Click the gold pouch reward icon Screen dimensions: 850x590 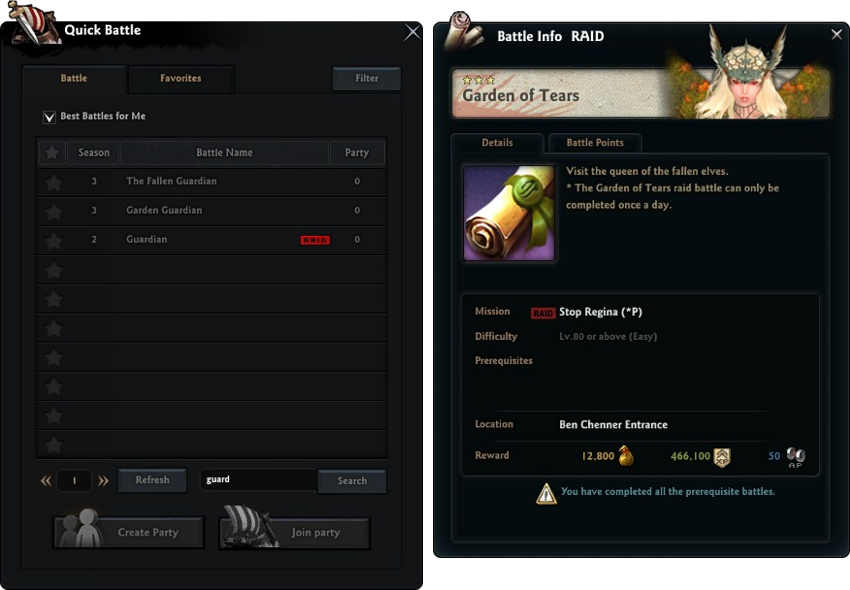[x=626, y=456]
